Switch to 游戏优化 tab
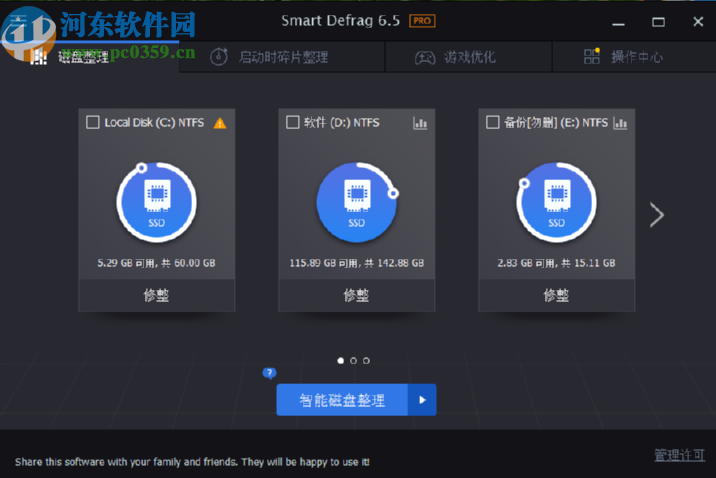Screen dimensions: 716x478 pos(469,57)
